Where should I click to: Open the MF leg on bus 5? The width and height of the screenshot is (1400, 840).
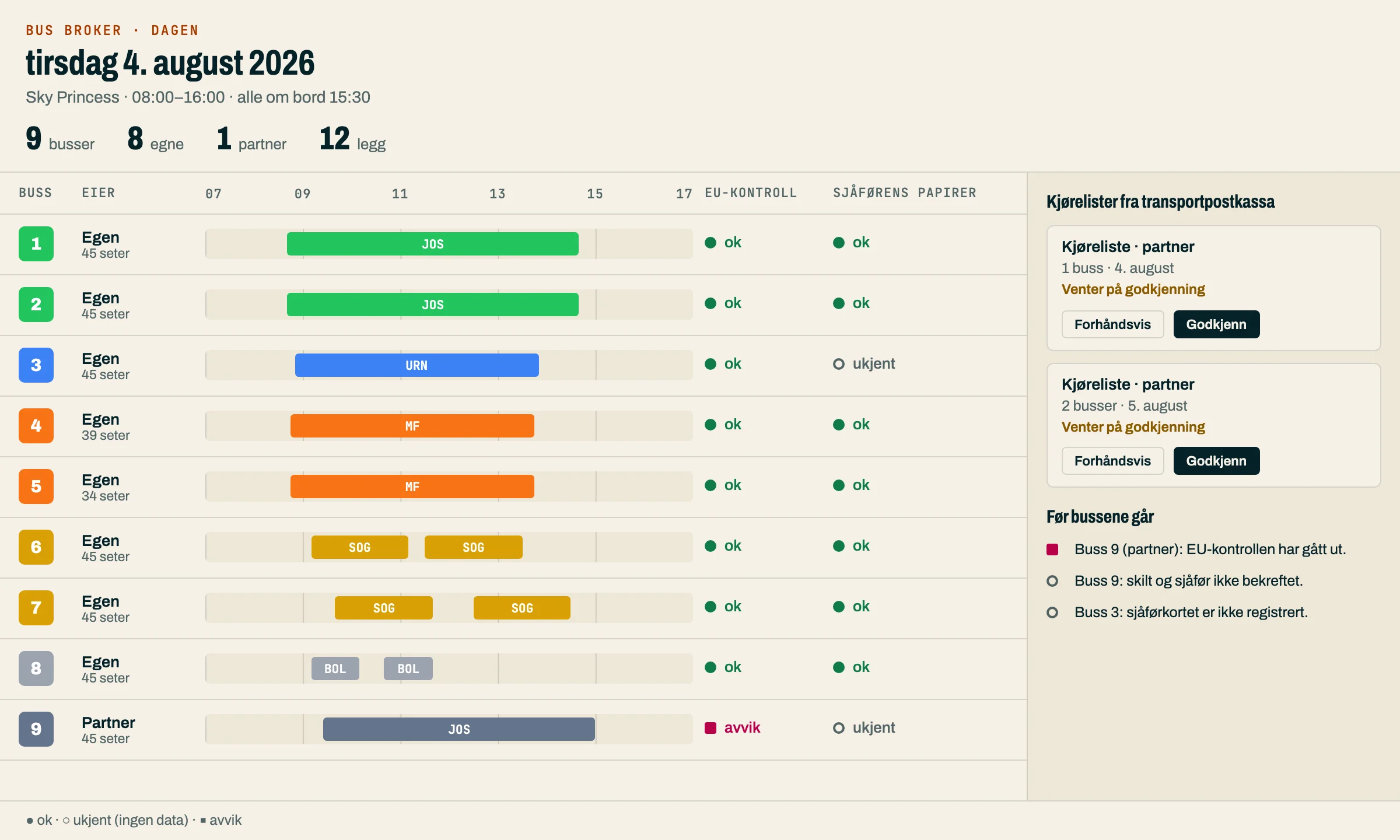pos(412,487)
